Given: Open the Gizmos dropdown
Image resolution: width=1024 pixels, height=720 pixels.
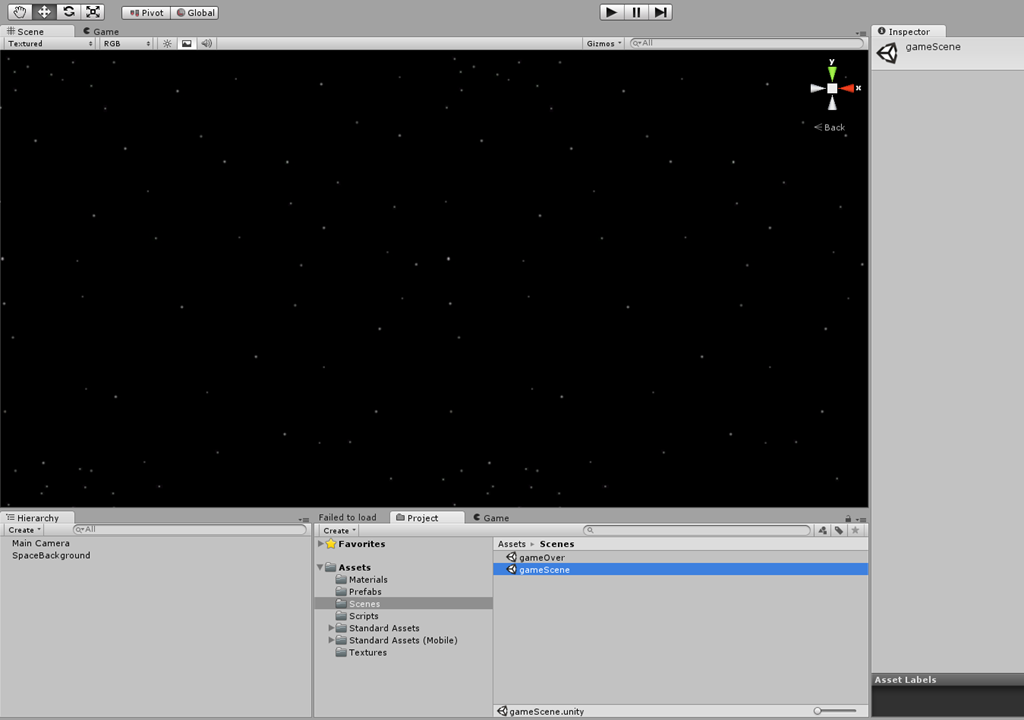Looking at the screenshot, I should (604, 44).
